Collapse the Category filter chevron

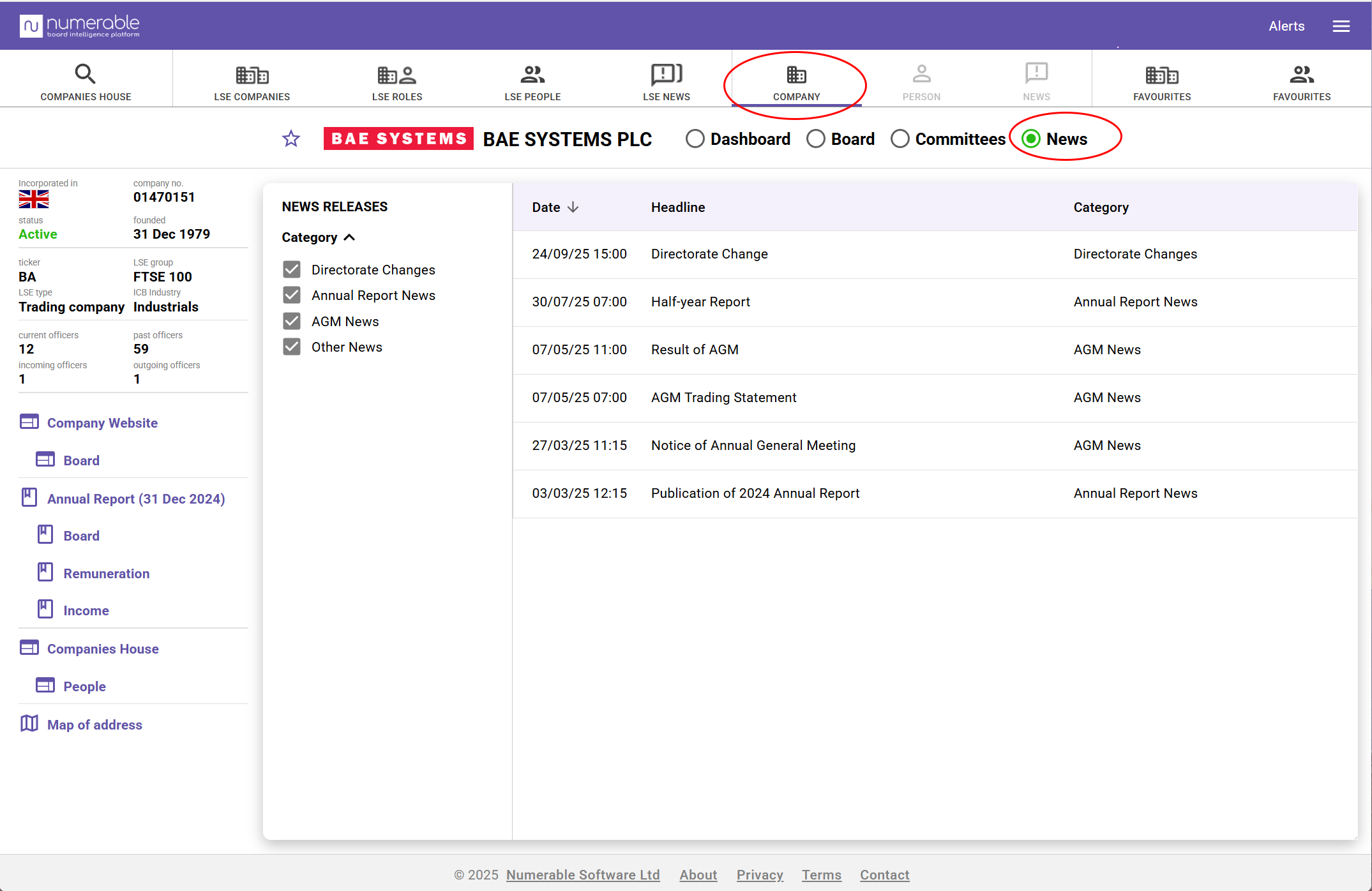pyautogui.click(x=349, y=237)
